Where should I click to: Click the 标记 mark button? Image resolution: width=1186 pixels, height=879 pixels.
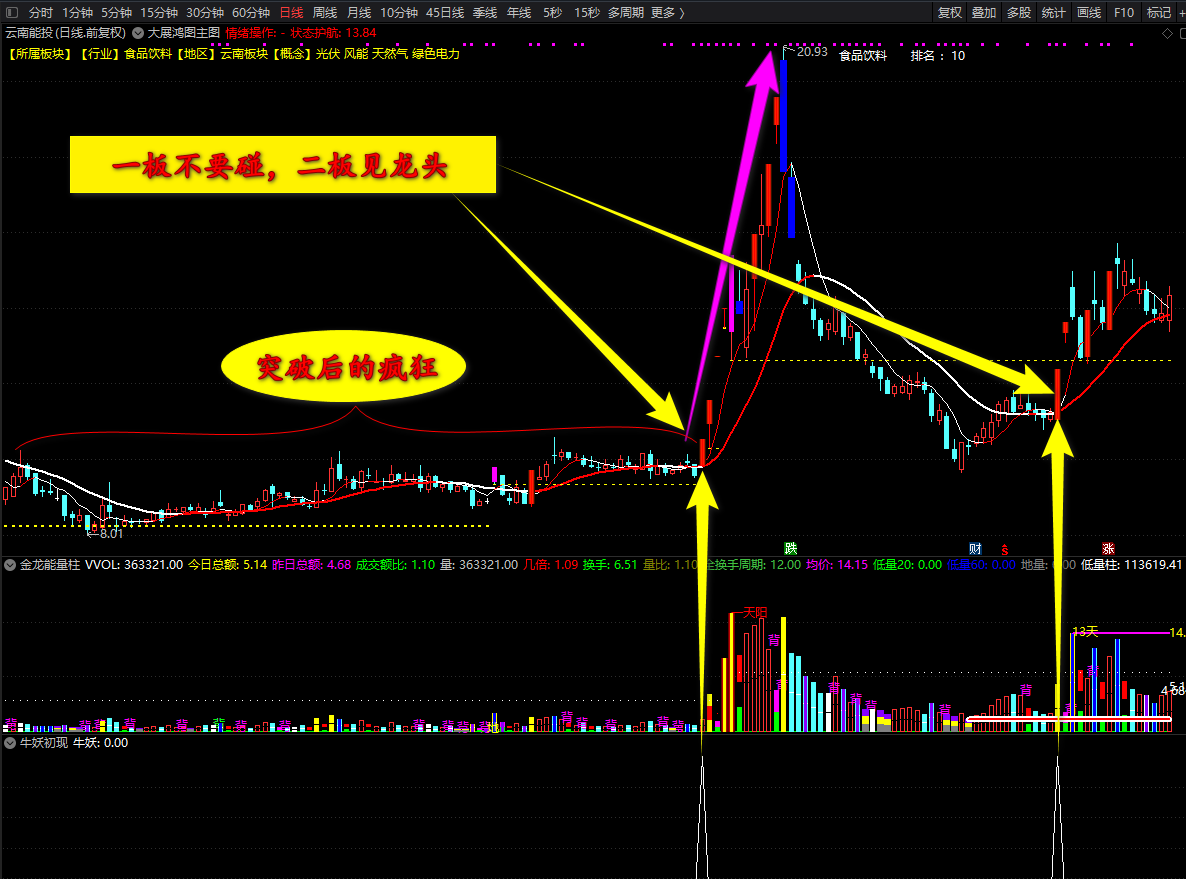click(x=1159, y=13)
